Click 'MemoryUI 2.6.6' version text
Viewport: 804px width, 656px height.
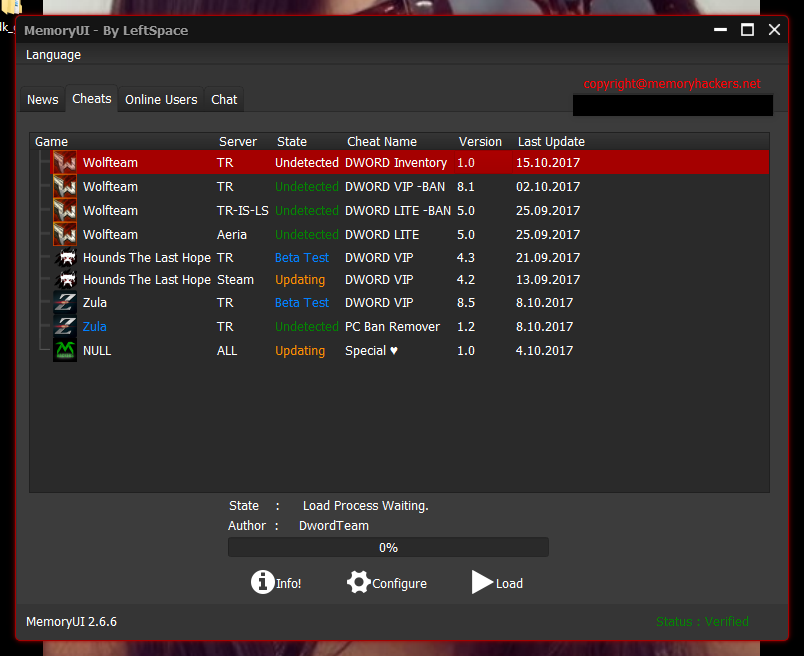[71, 622]
